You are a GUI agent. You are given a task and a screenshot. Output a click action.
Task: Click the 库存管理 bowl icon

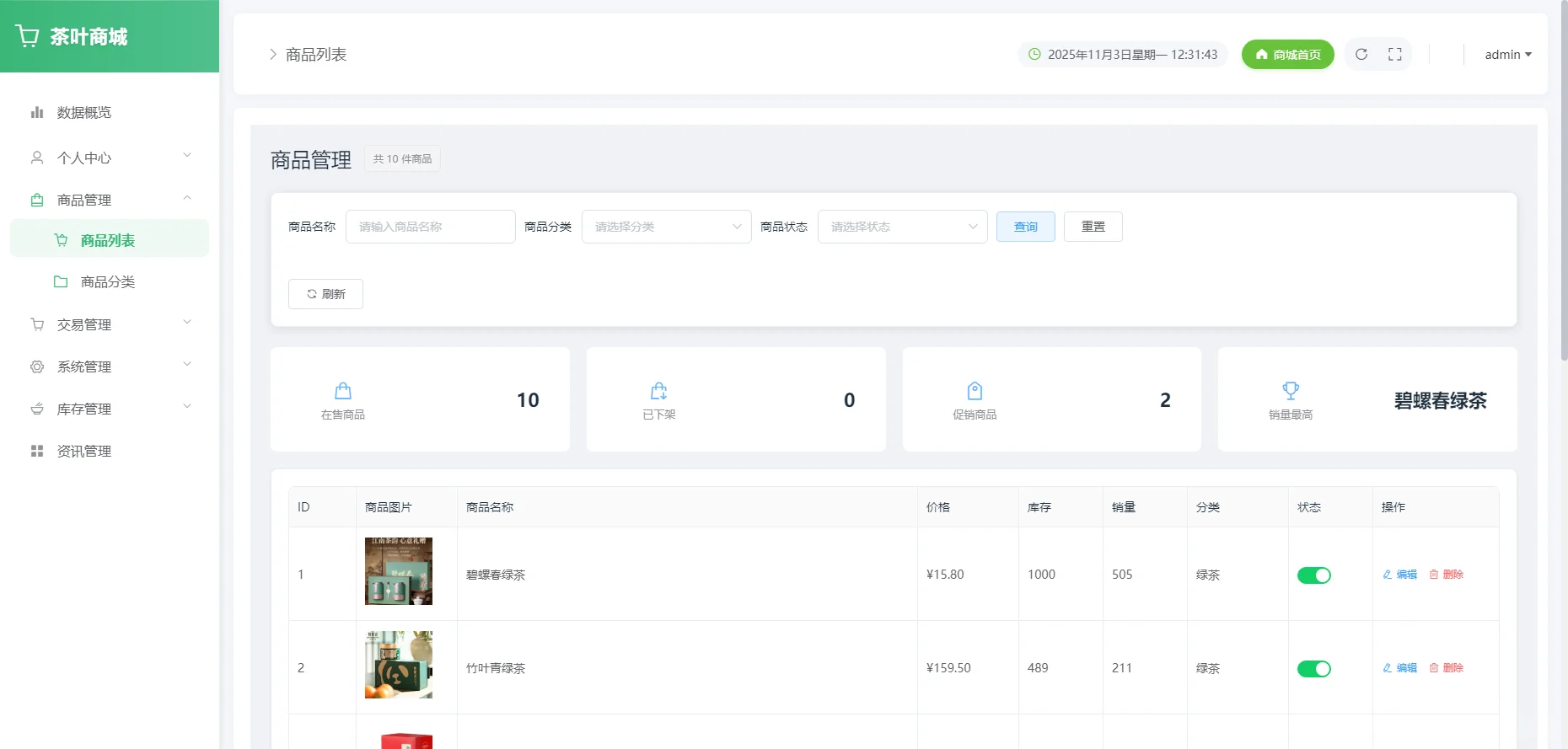(x=37, y=409)
